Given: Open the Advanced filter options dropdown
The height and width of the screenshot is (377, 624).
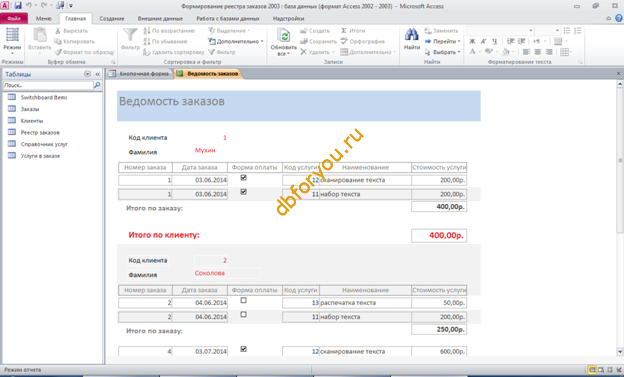Looking at the screenshot, I should coord(236,41).
